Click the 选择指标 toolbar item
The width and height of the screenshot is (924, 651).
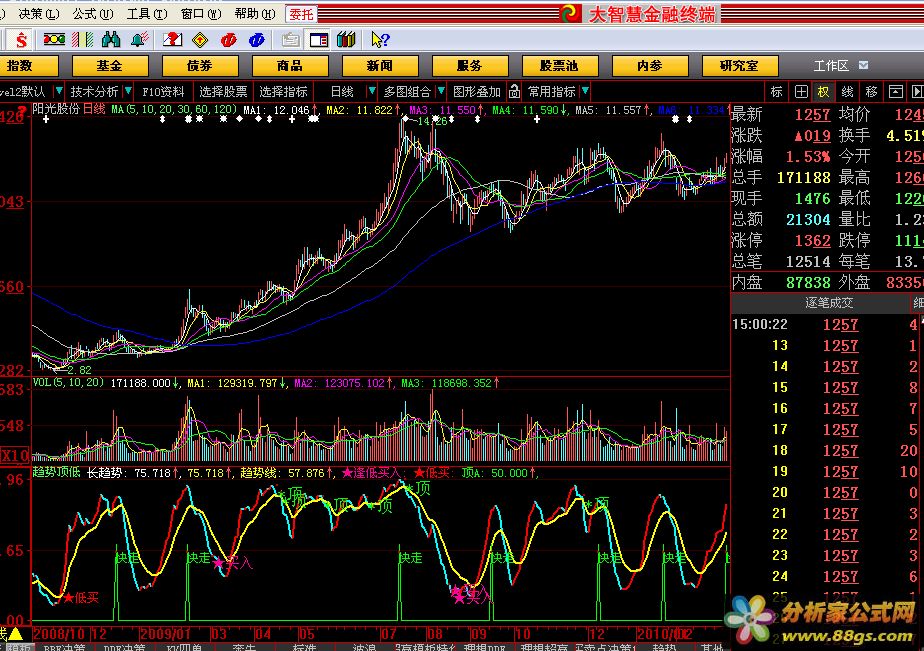(x=283, y=91)
